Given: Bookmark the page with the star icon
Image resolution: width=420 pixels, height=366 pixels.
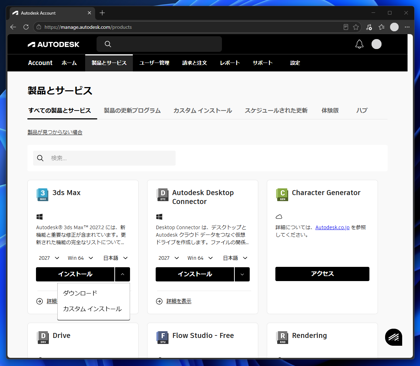Looking at the screenshot, I should point(356,27).
